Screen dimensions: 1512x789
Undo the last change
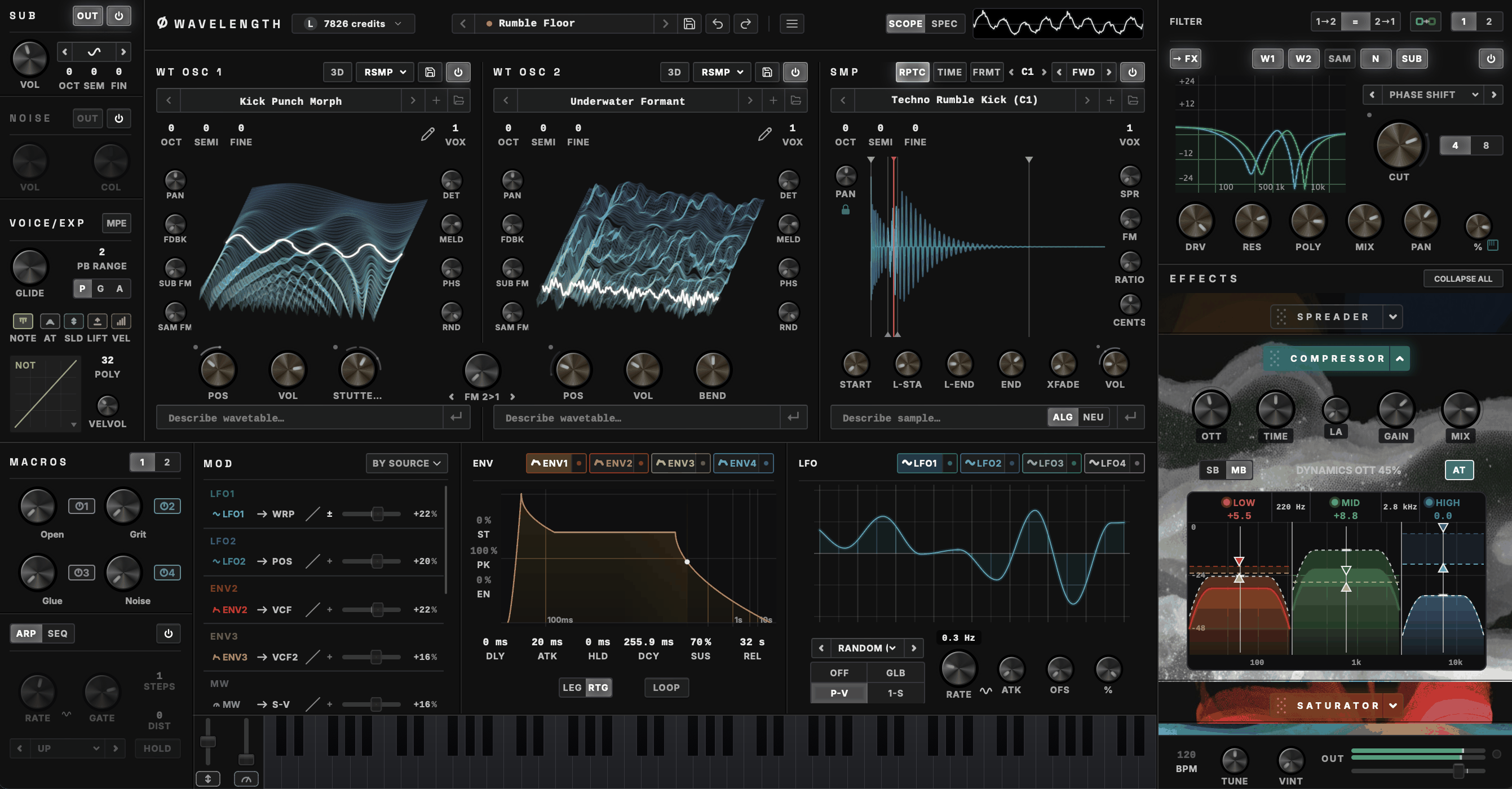pos(717,24)
